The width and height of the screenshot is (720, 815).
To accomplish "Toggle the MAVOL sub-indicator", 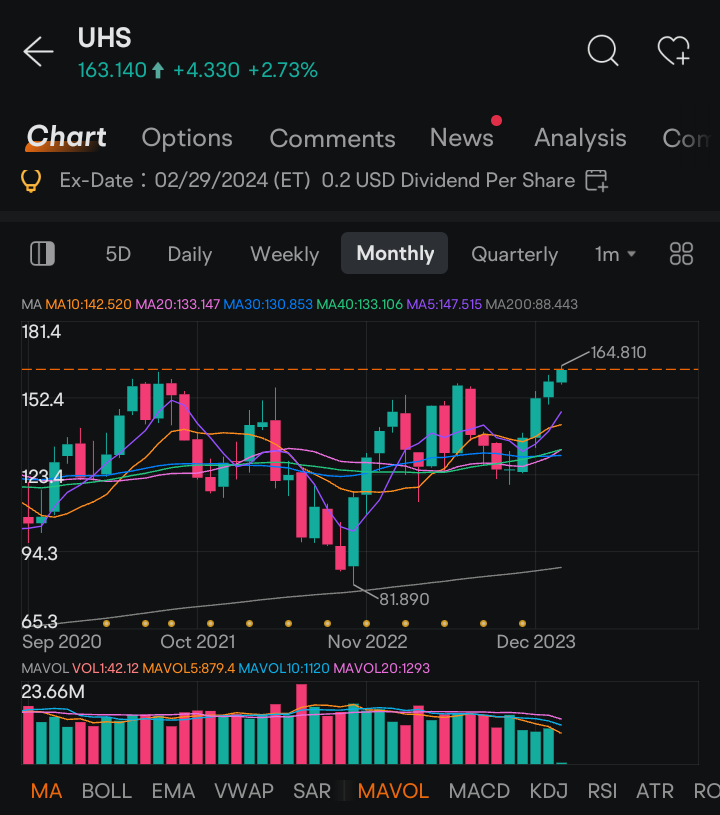I will (x=393, y=791).
